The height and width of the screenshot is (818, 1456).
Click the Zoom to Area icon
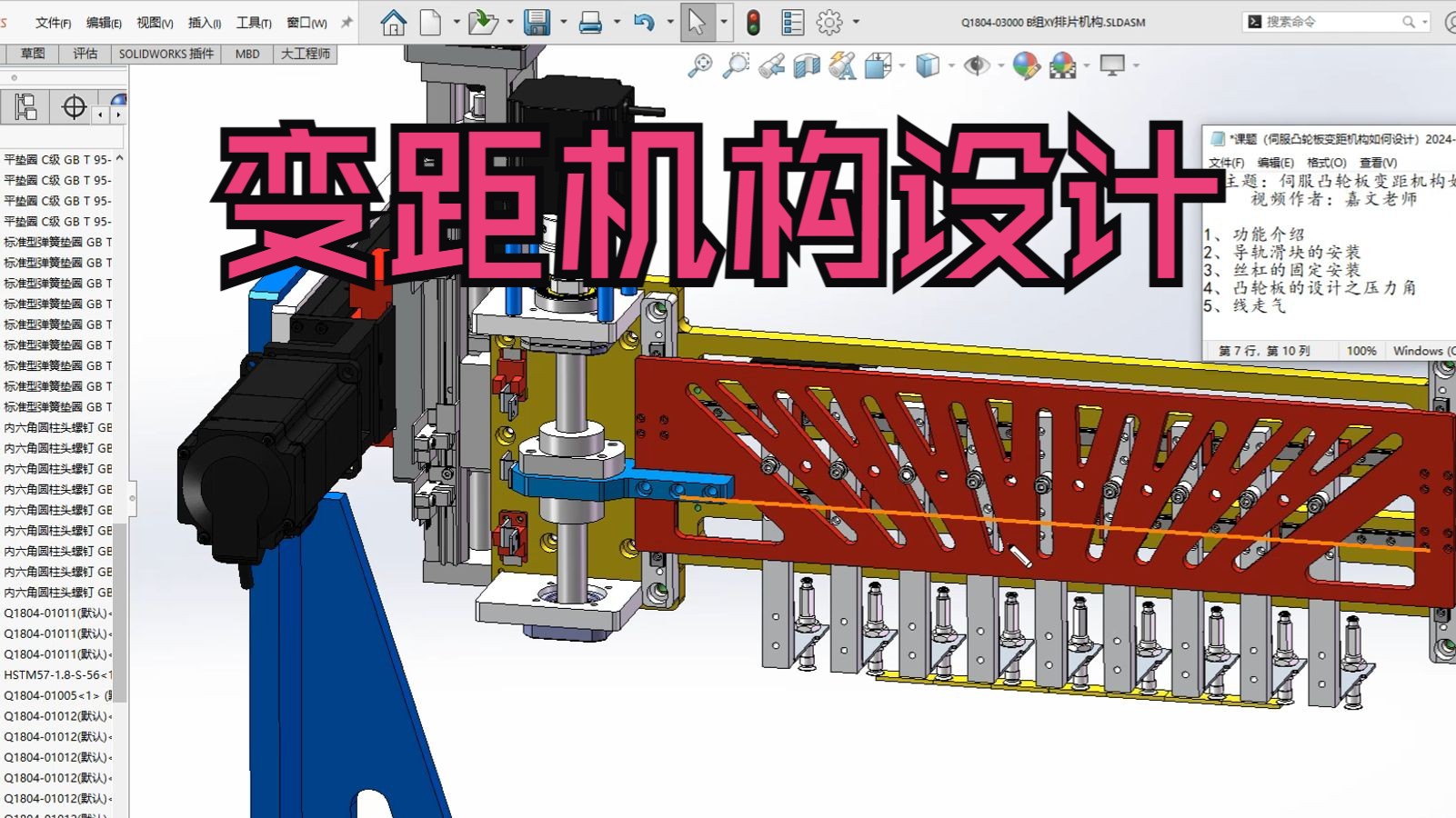[x=736, y=65]
